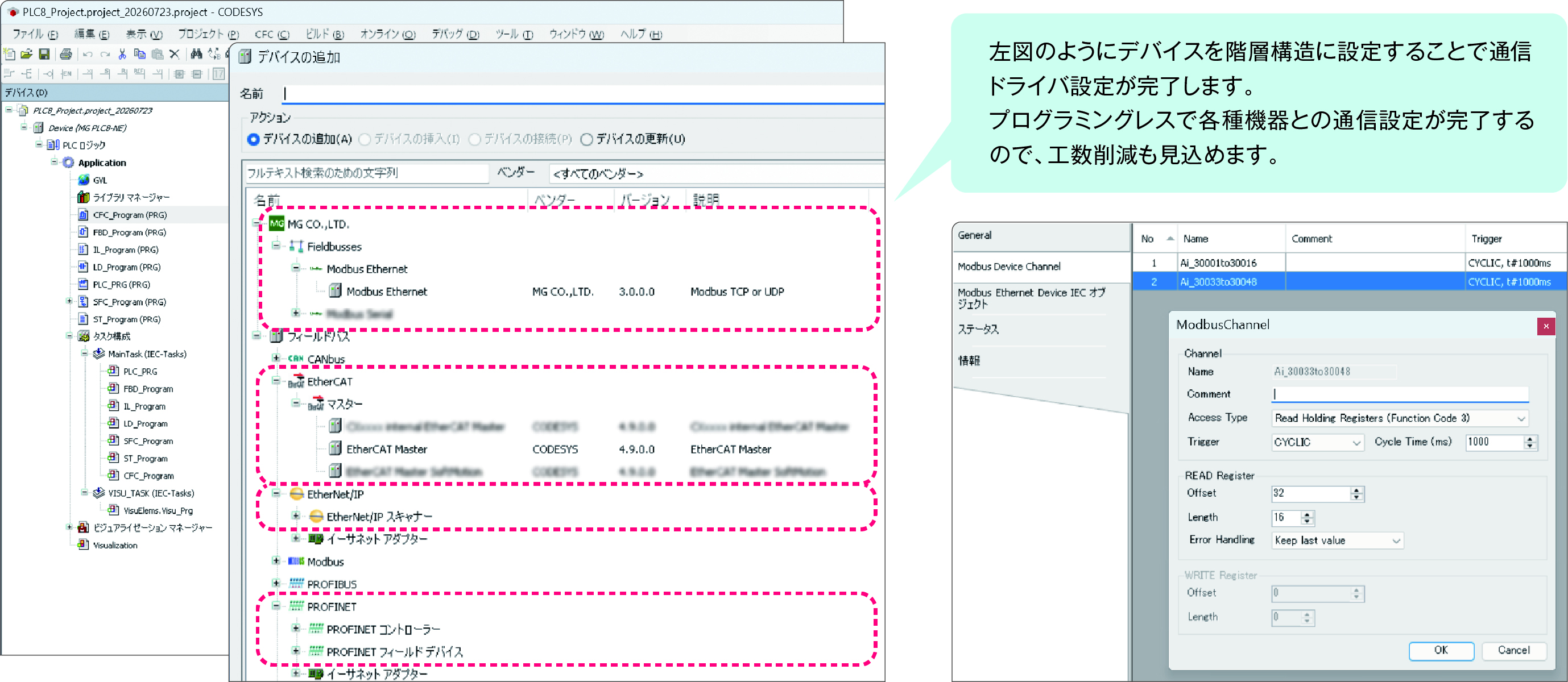Image resolution: width=1568 pixels, height=682 pixels.
Task: Expand the CANbus node
Action: (x=276, y=357)
